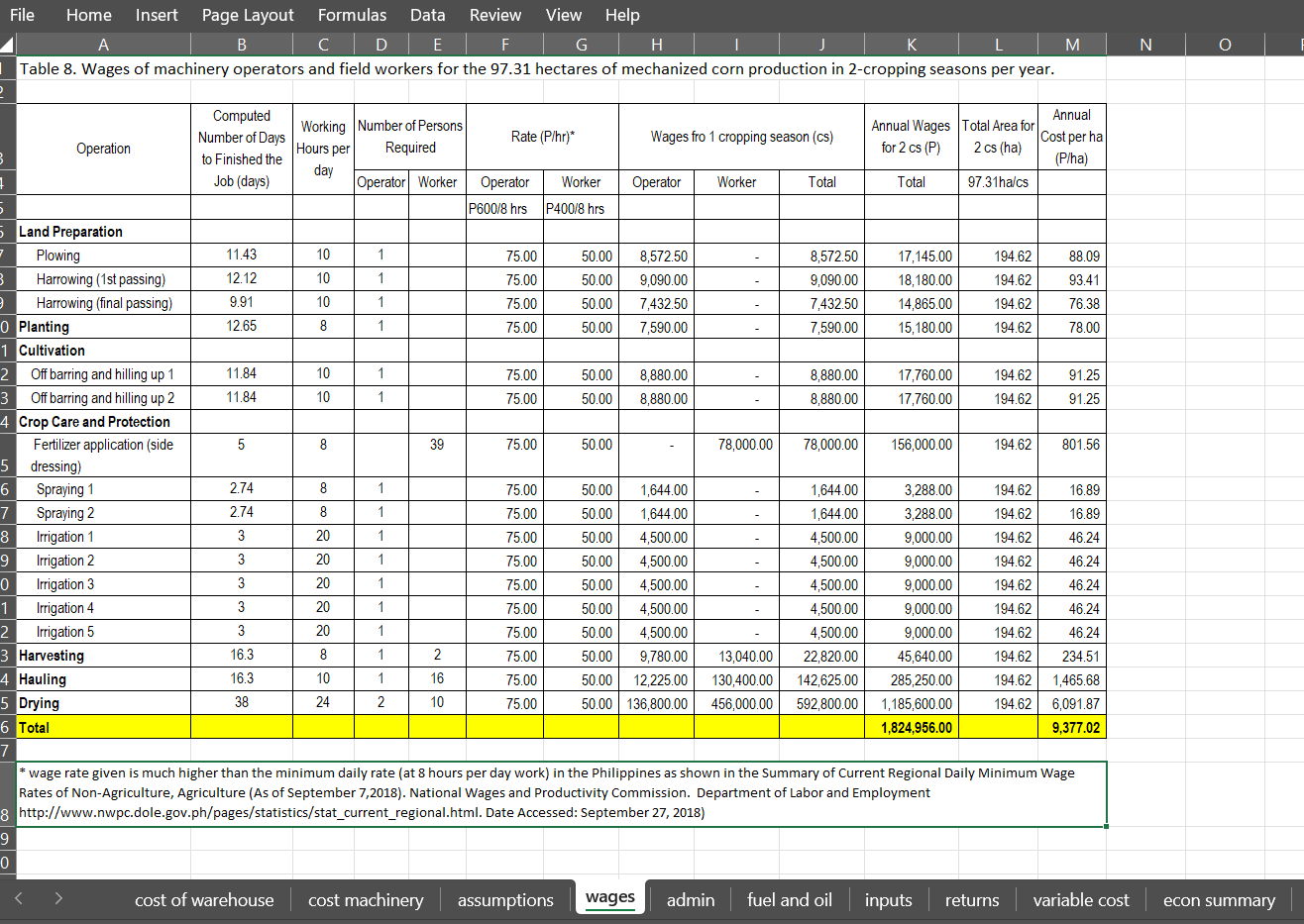The image size is (1304, 924).
Task: Switch to cost machinery sheet
Action: (366, 900)
